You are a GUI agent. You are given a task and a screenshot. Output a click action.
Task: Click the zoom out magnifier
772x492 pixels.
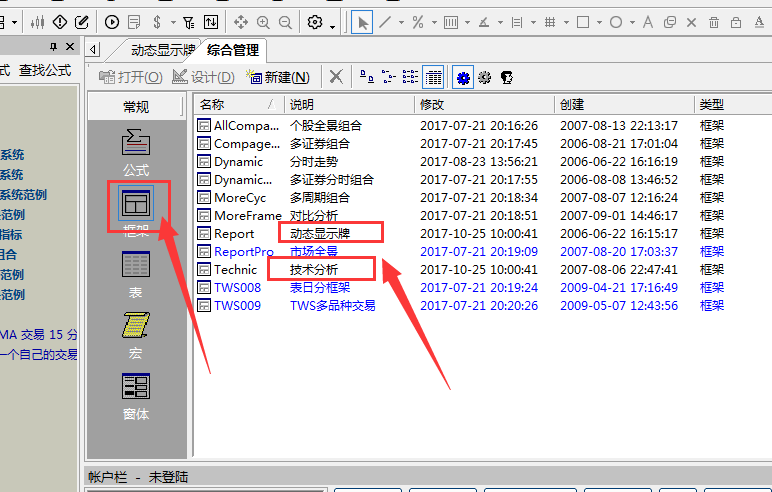pos(285,22)
